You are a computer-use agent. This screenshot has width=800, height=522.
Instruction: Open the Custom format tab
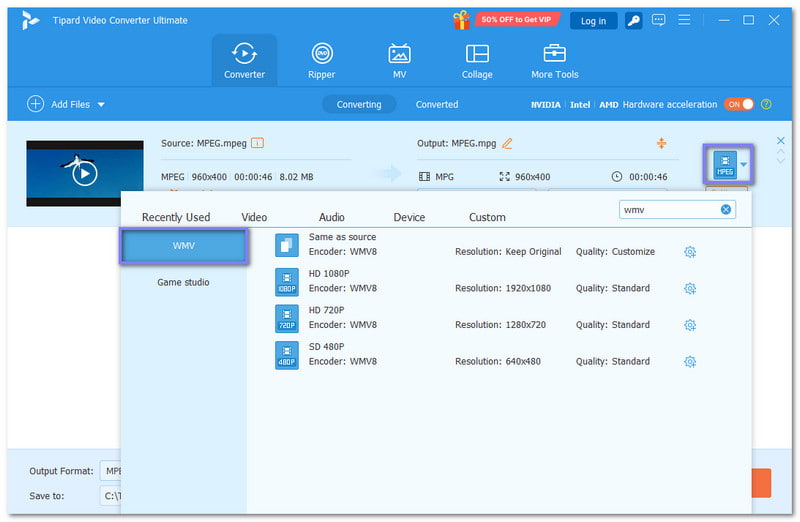tap(487, 217)
